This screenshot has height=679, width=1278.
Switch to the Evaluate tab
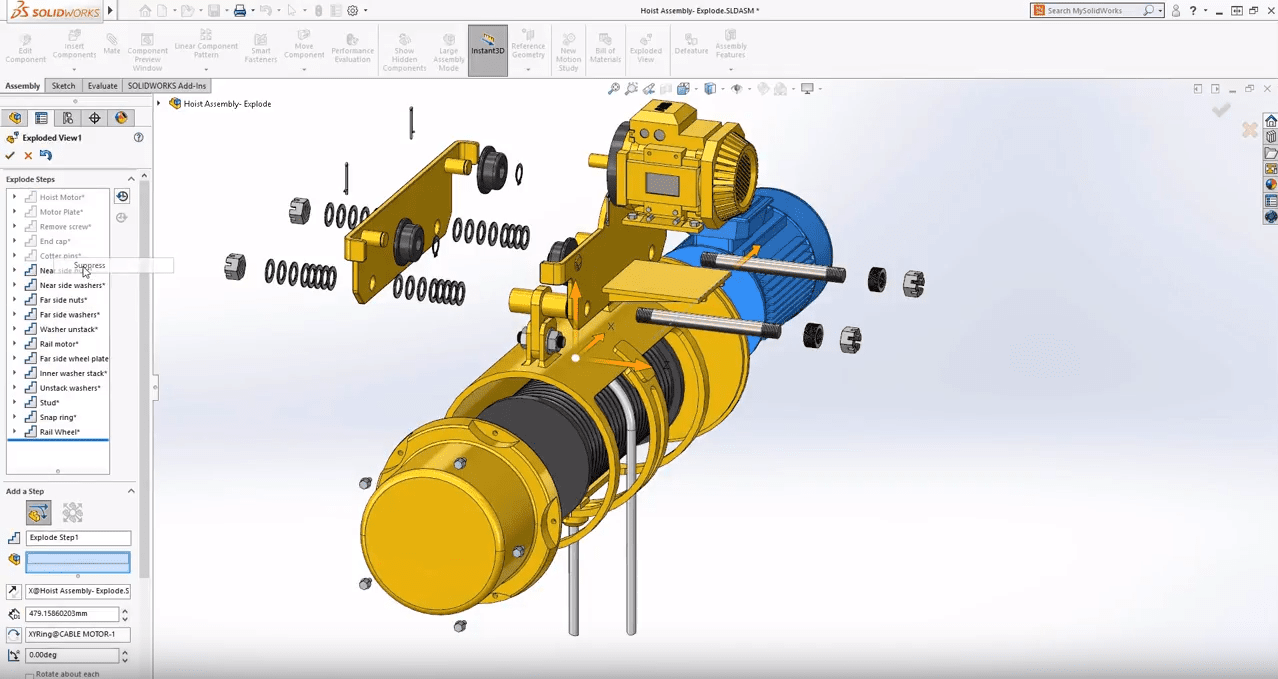tap(102, 86)
